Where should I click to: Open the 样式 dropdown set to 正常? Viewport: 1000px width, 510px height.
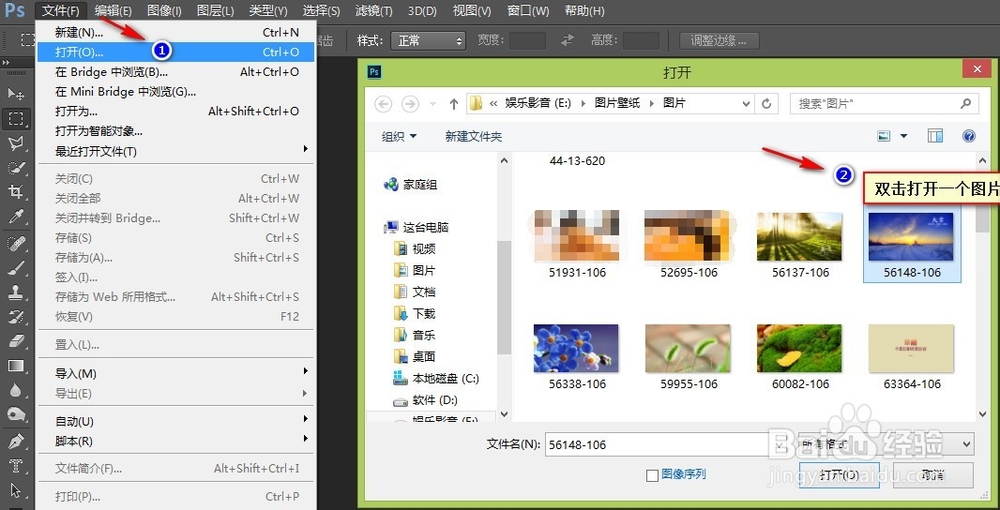[427, 41]
